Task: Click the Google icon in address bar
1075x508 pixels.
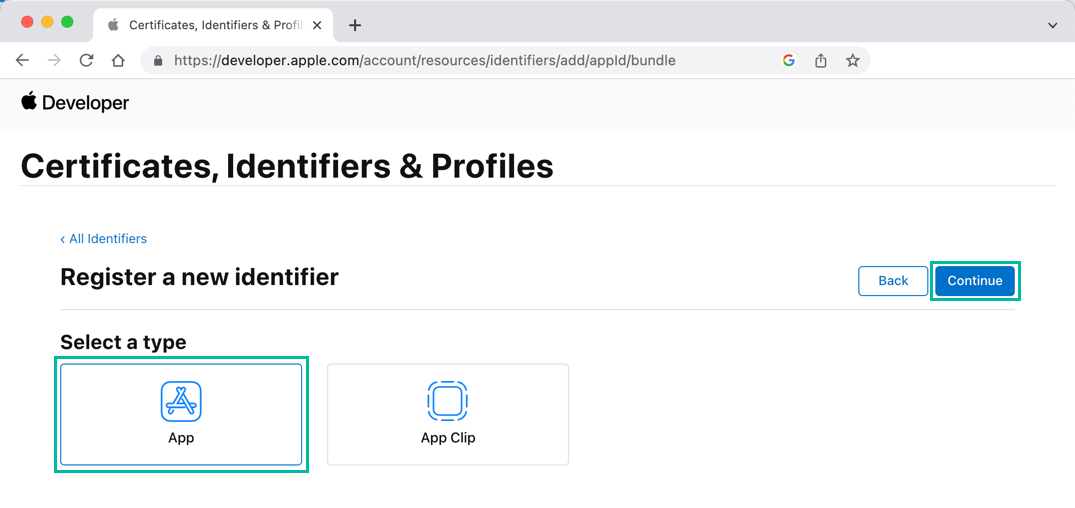Action: [x=789, y=60]
